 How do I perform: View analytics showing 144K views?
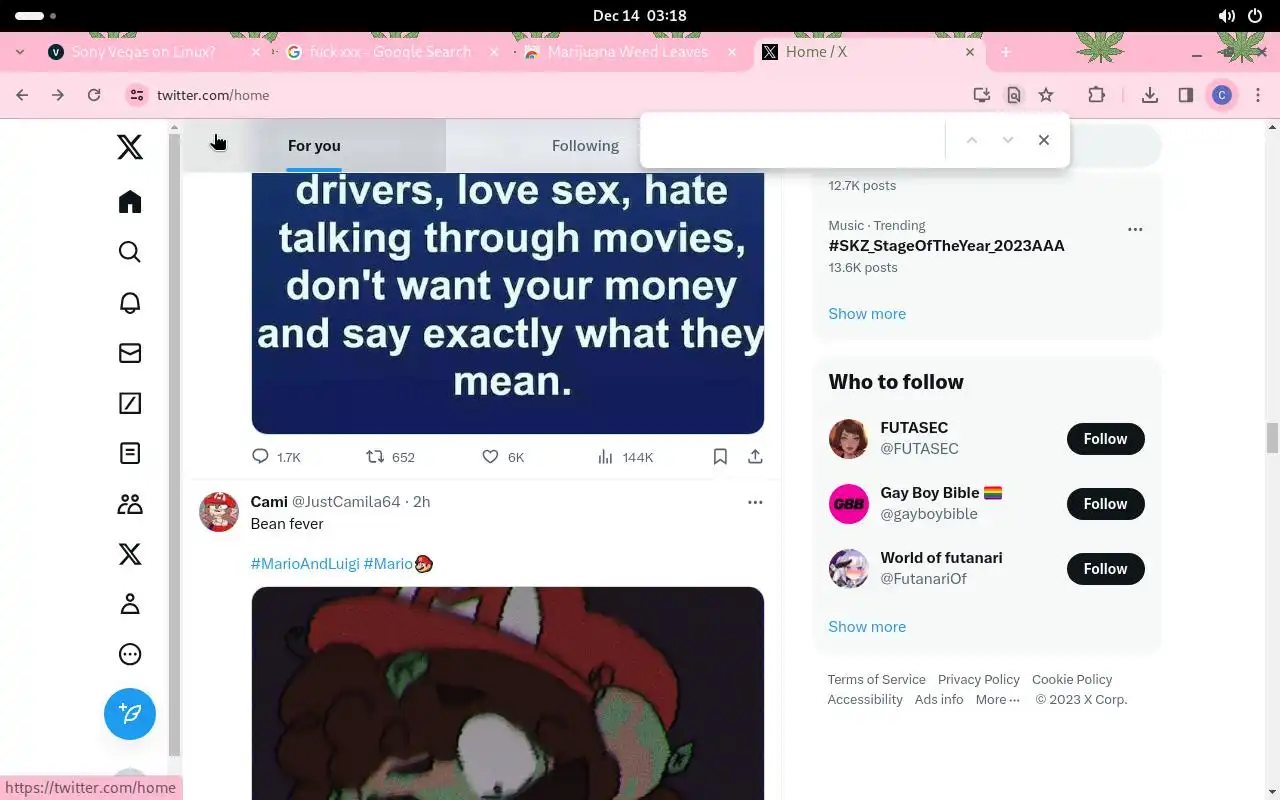(625, 457)
